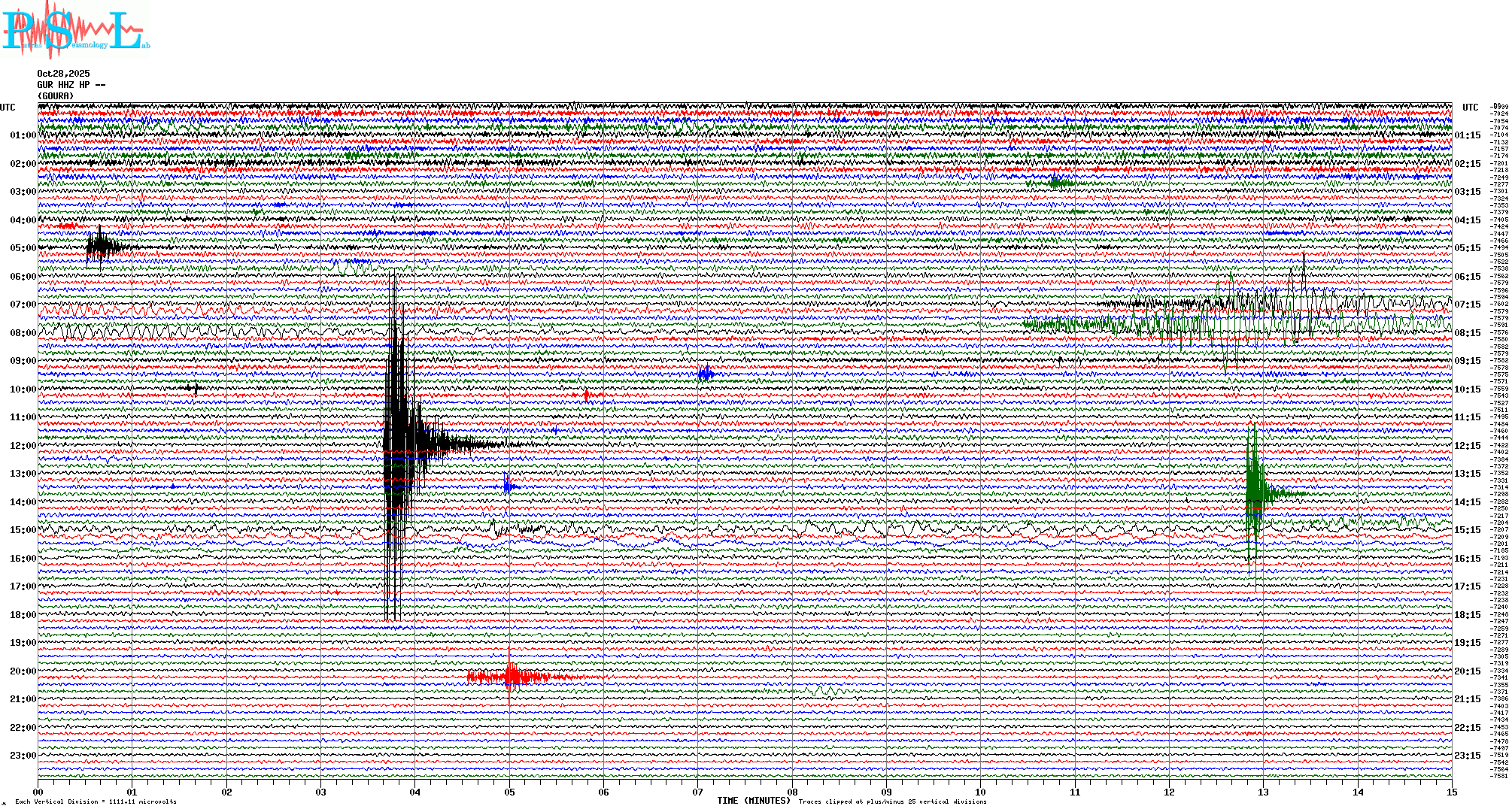Click the black seismic burst on the 05:00 row
Screen dimensions: 1512x812
(x=100, y=246)
